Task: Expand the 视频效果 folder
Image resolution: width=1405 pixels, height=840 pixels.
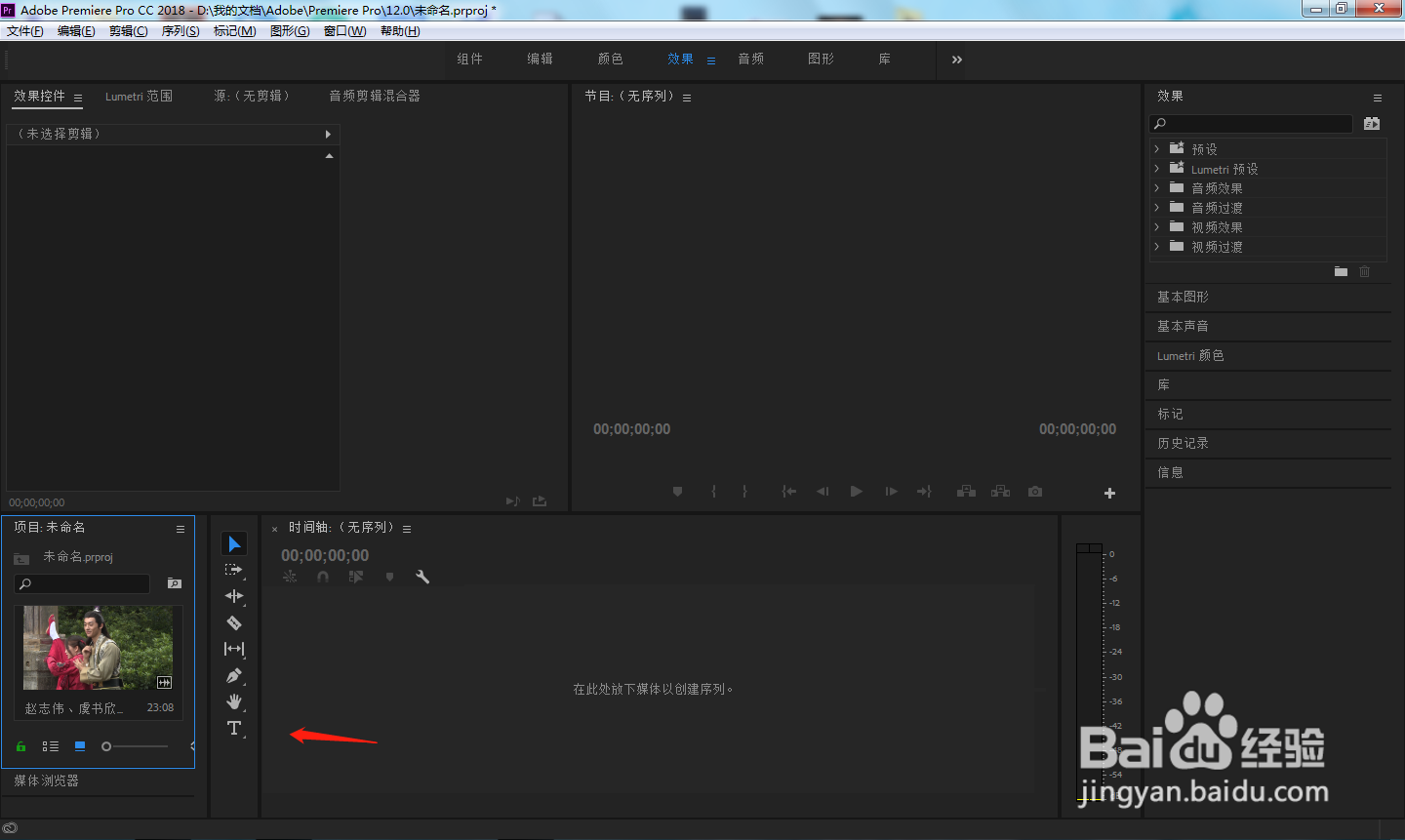Action: point(1157,227)
